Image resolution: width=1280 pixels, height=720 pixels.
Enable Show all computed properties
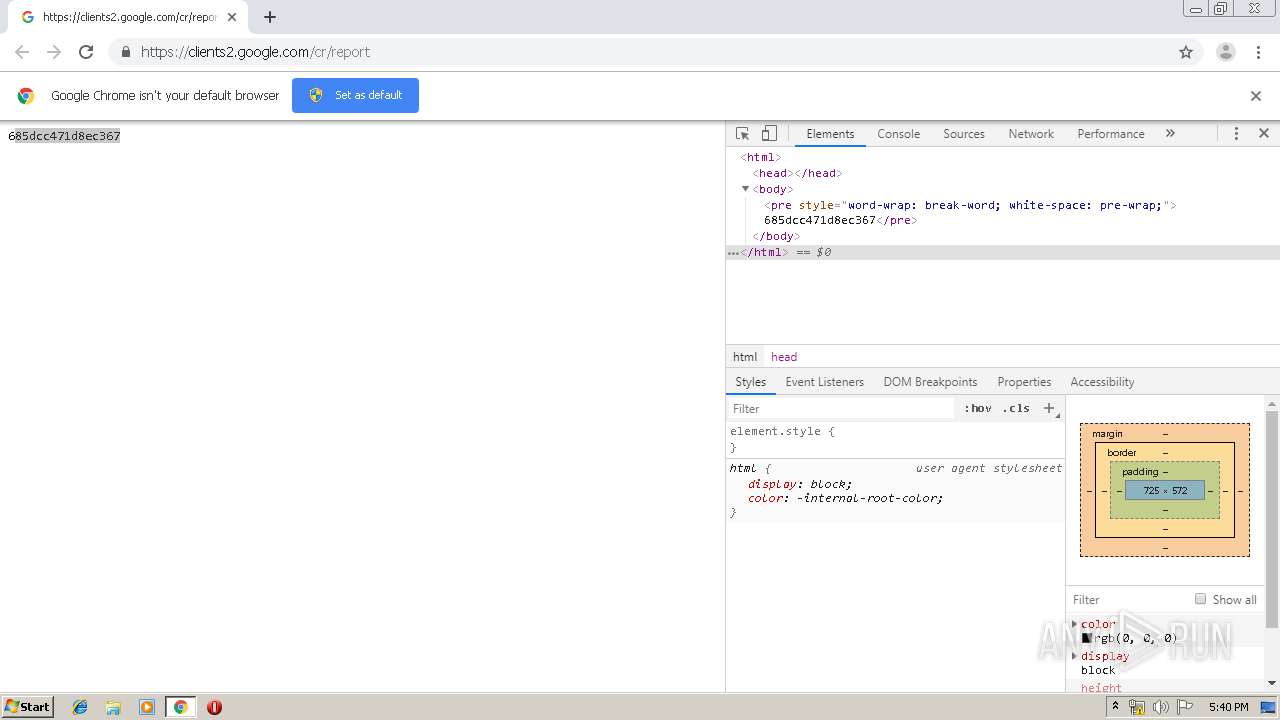coord(1200,599)
